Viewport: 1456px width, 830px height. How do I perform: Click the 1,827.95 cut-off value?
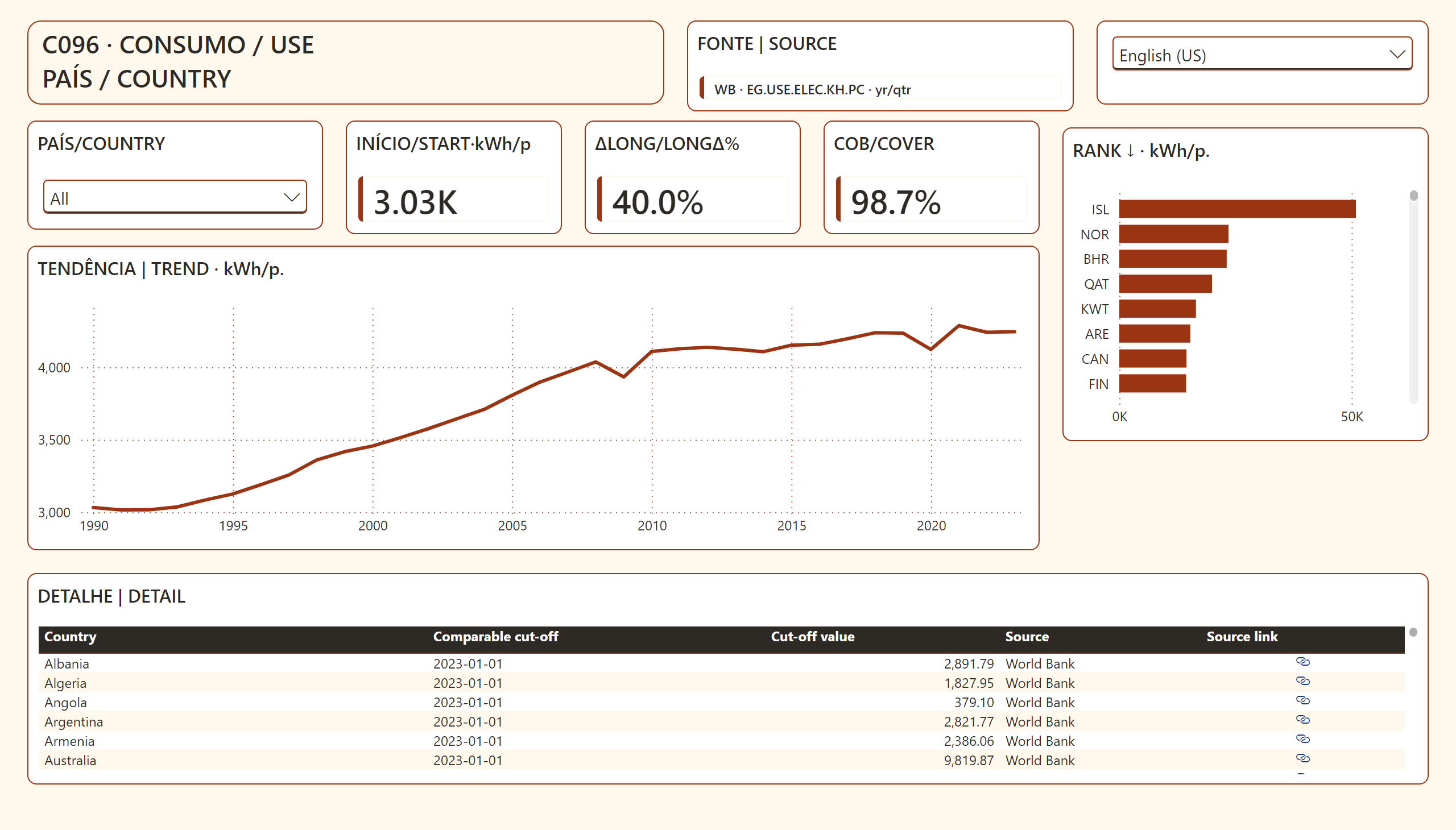[969, 683]
